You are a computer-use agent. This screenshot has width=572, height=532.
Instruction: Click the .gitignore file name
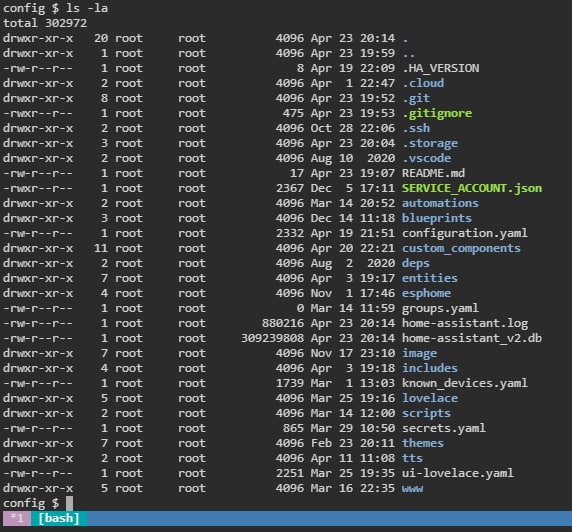(437, 113)
